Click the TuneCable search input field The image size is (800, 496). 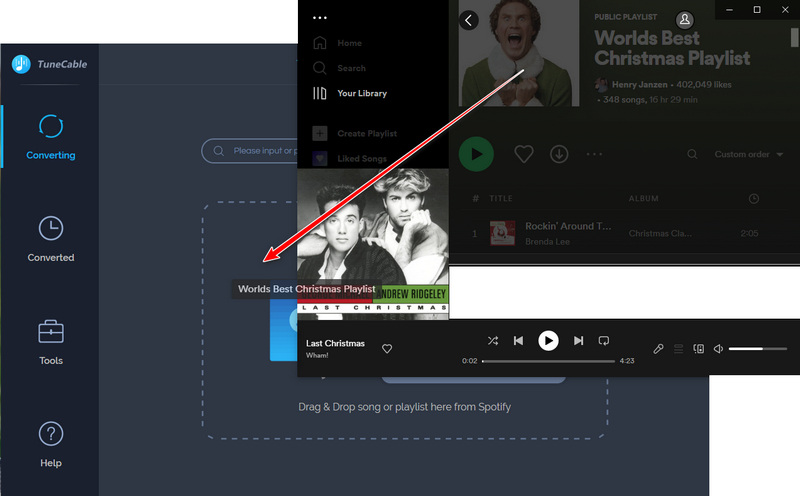coord(250,151)
